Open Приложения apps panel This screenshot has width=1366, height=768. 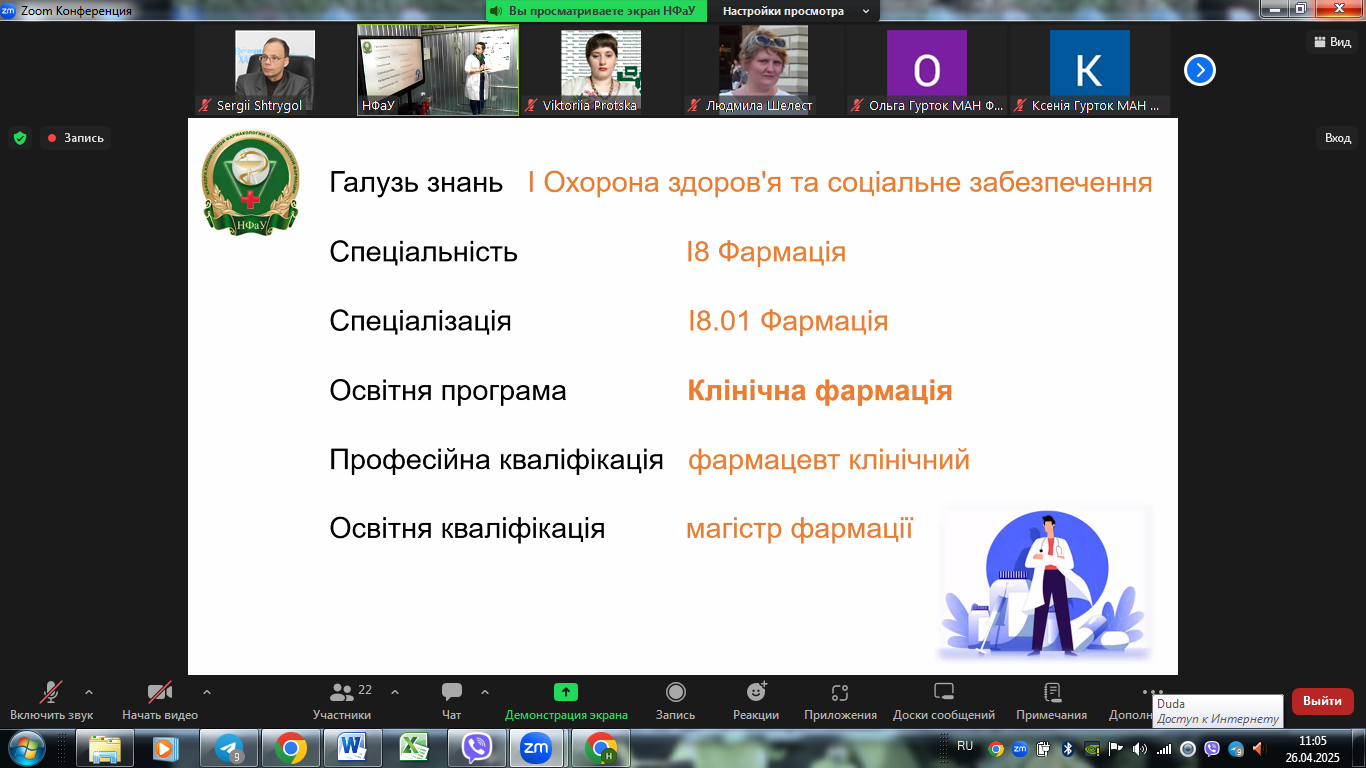(x=840, y=701)
